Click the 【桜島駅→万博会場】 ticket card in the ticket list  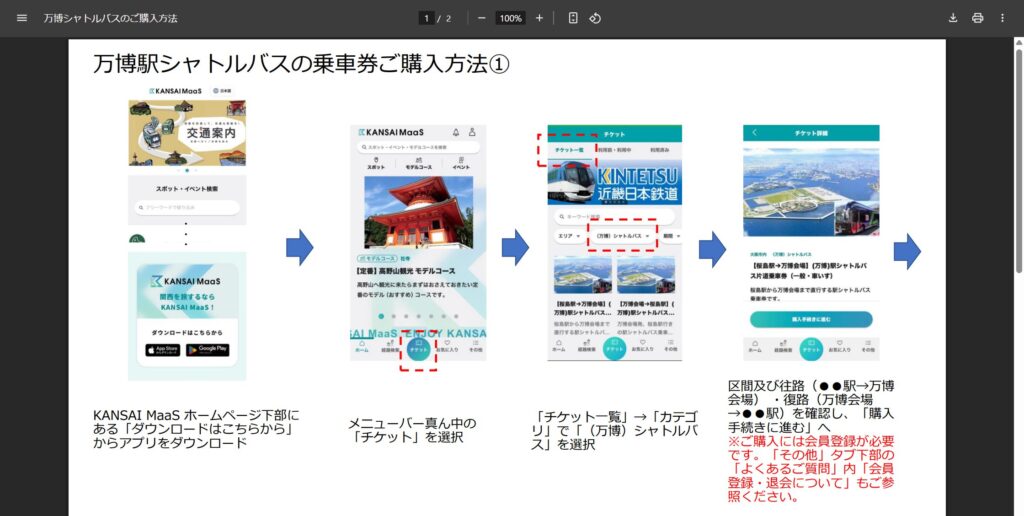click(x=583, y=296)
